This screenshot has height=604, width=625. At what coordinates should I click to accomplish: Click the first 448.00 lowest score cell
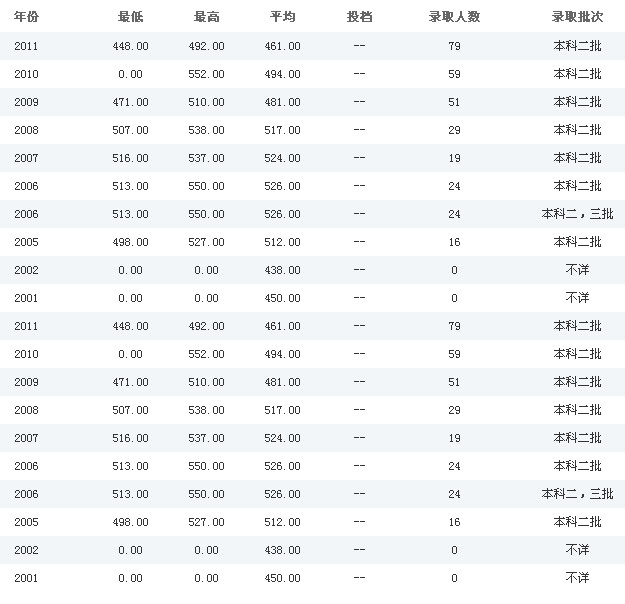pos(131,46)
